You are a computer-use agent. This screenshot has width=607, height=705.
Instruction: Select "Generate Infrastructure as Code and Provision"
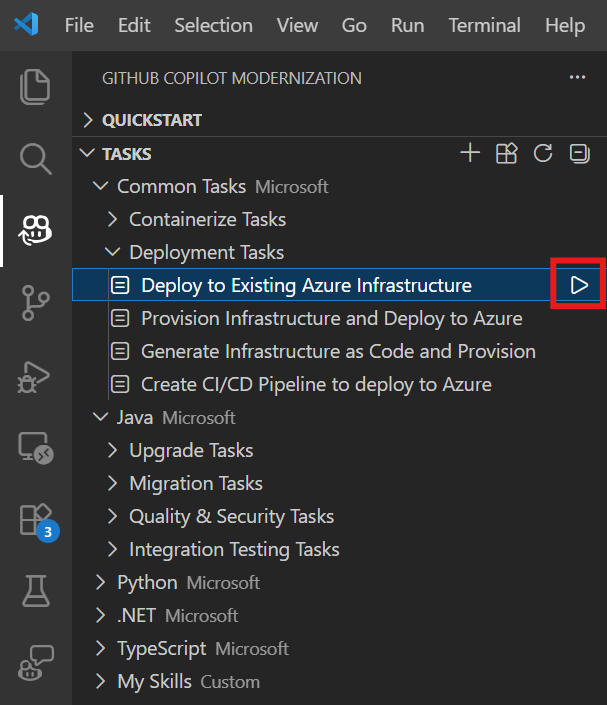(x=338, y=351)
